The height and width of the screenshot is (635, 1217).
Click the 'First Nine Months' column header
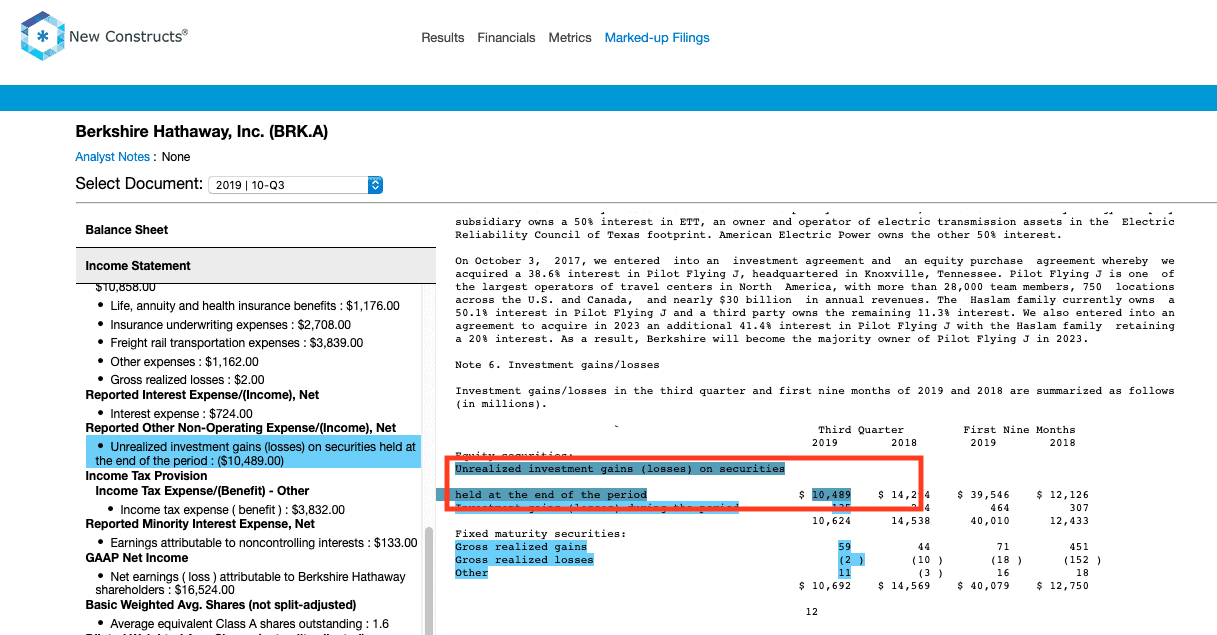pos(1019,430)
